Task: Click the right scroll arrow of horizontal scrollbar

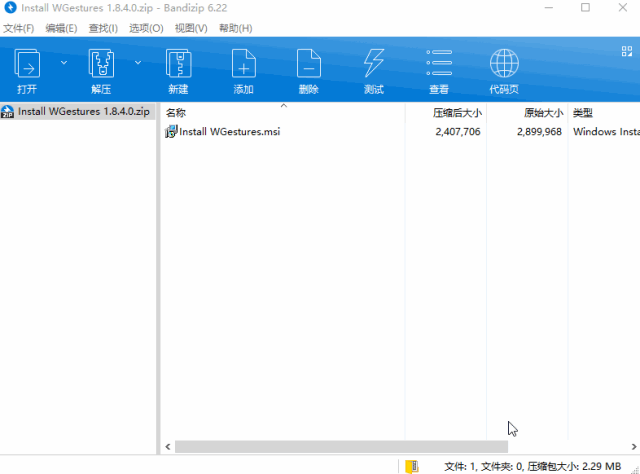Action: click(634, 447)
